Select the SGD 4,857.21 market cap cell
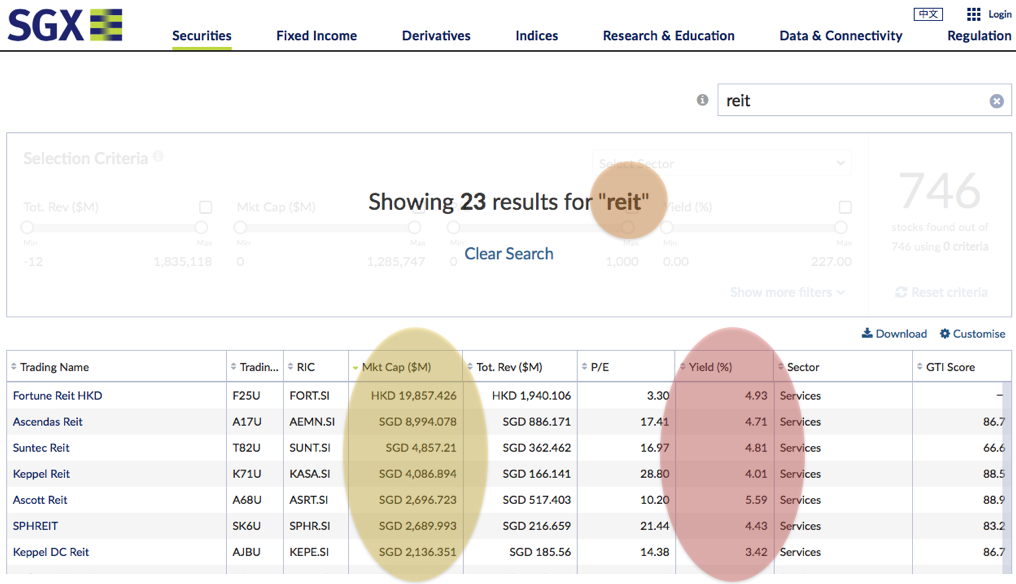 406,448
